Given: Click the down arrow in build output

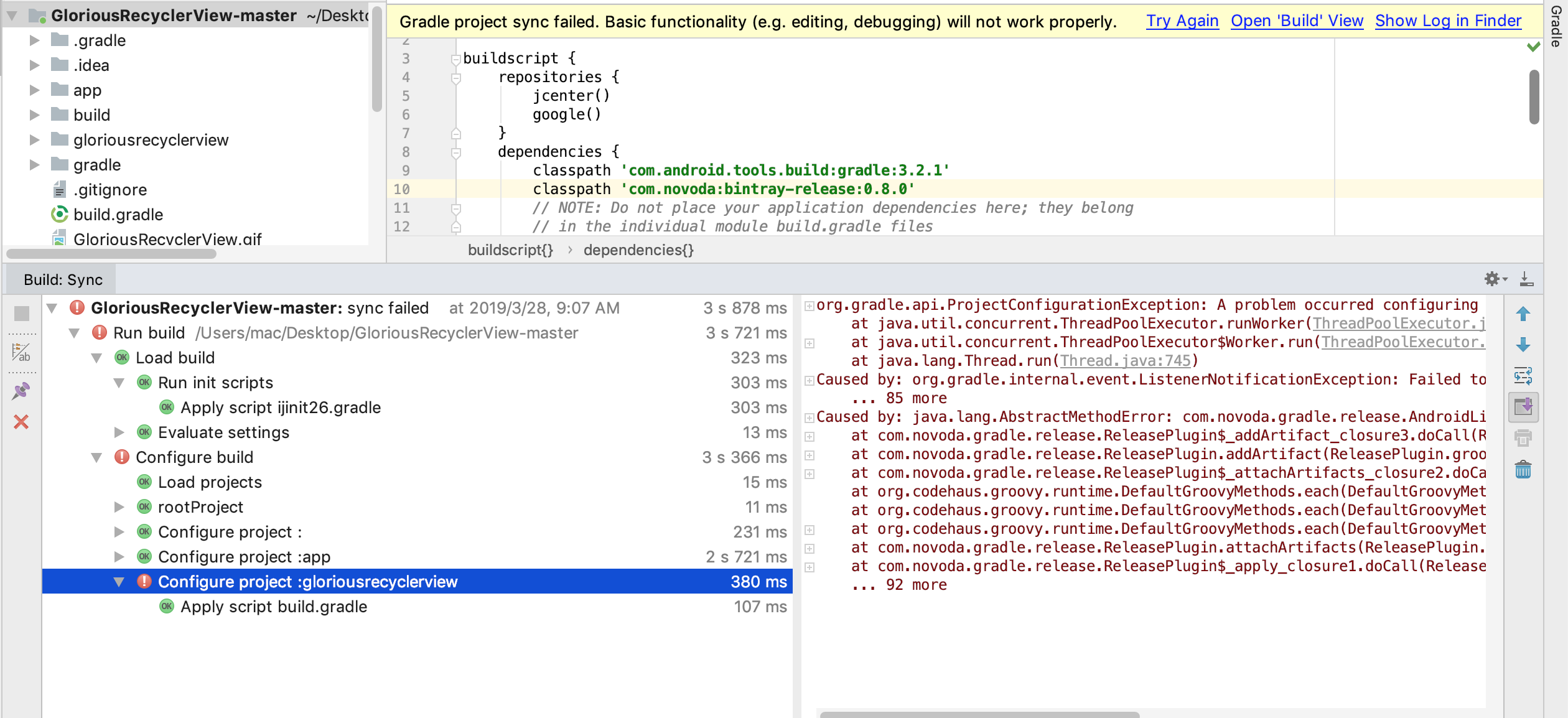Looking at the screenshot, I should pyautogui.click(x=1523, y=345).
